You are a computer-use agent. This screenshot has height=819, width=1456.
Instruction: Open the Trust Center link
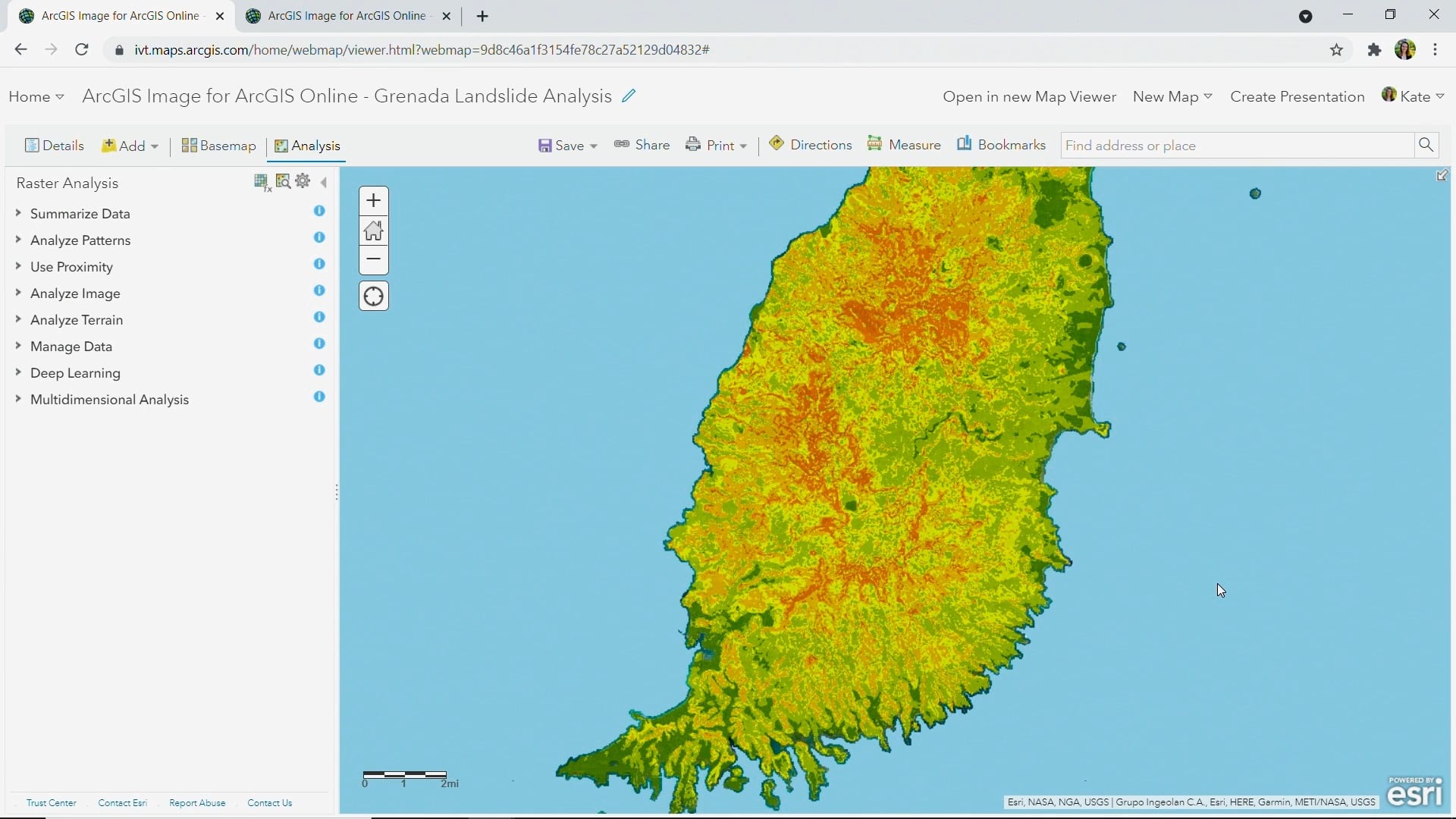tap(51, 802)
